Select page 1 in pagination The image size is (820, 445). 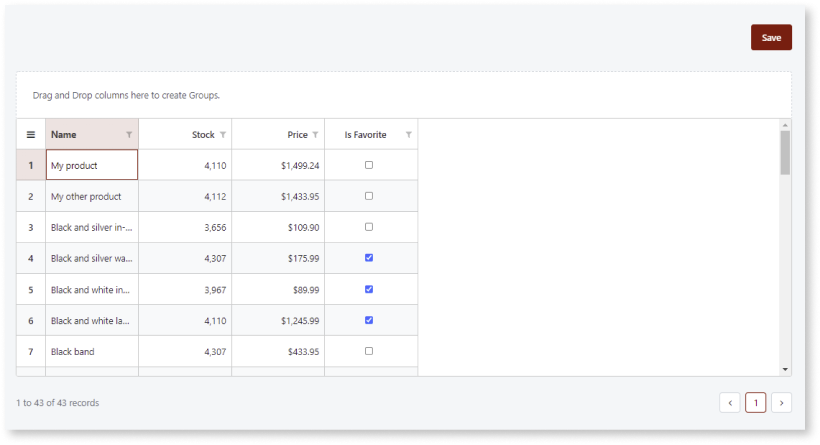[756, 403]
